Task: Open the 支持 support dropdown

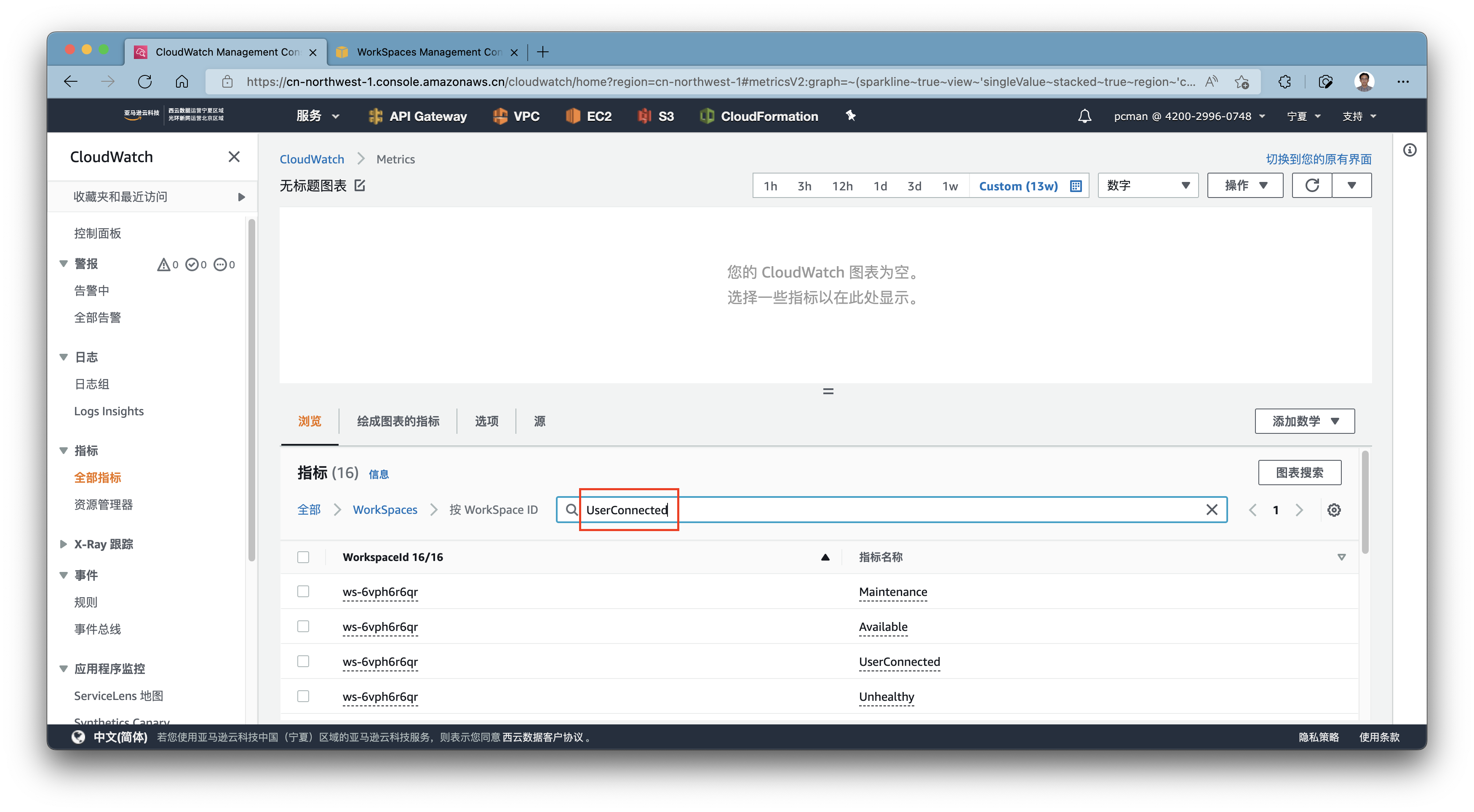Action: pos(1359,116)
